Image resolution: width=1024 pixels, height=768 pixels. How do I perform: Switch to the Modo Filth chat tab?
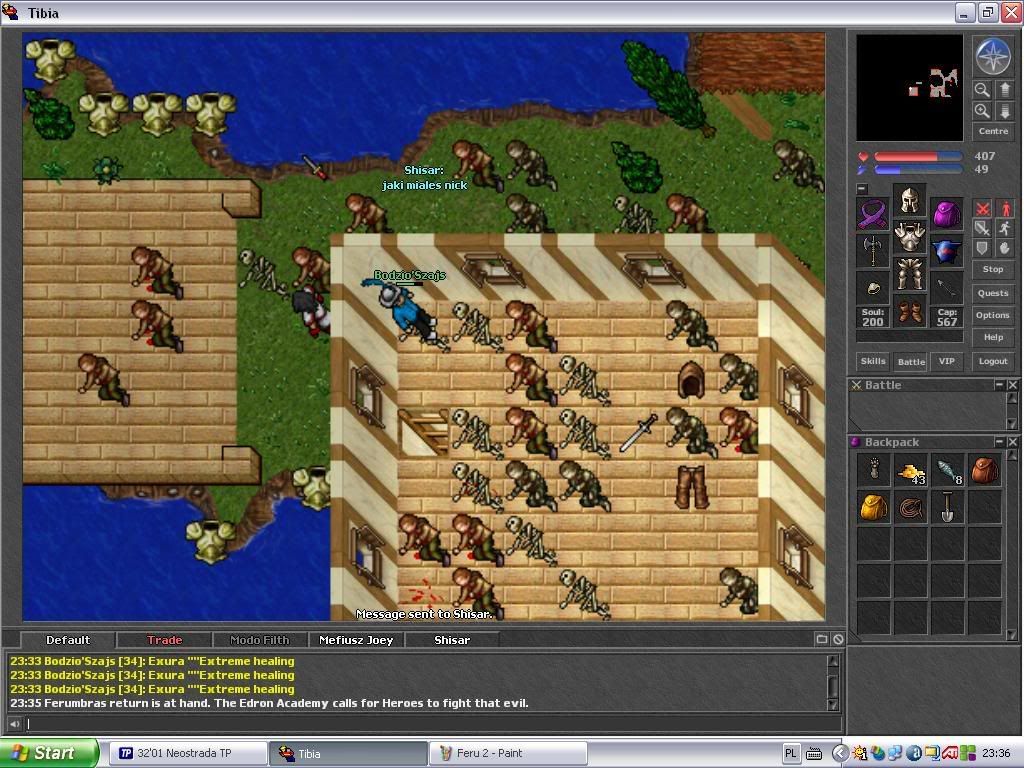(260, 640)
